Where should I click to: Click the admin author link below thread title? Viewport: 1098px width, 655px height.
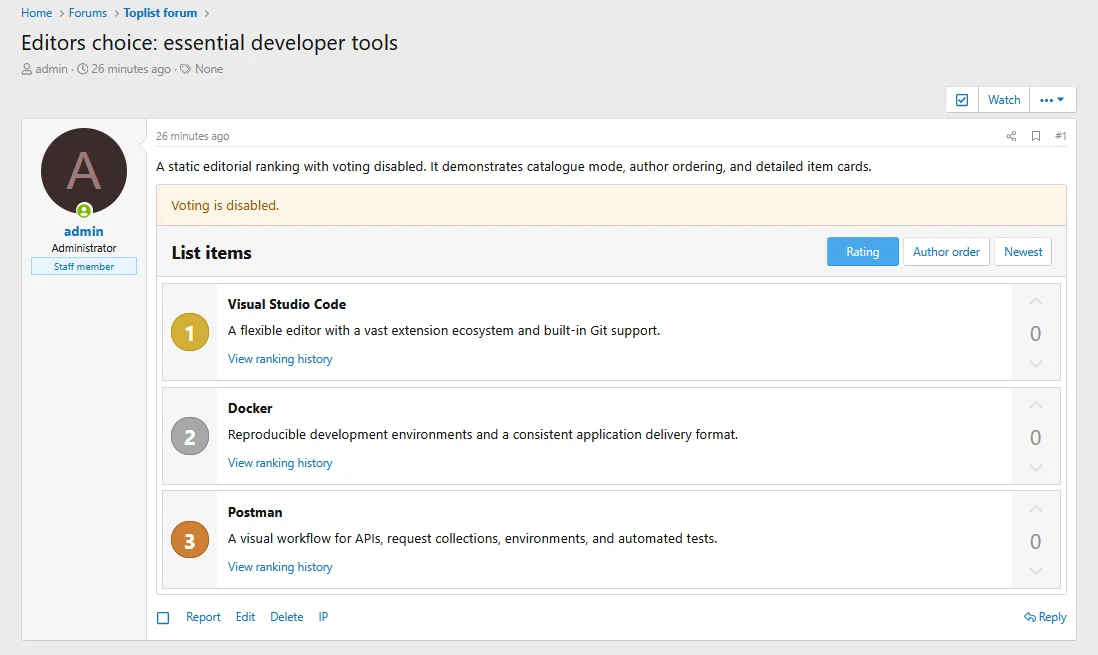point(51,69)
